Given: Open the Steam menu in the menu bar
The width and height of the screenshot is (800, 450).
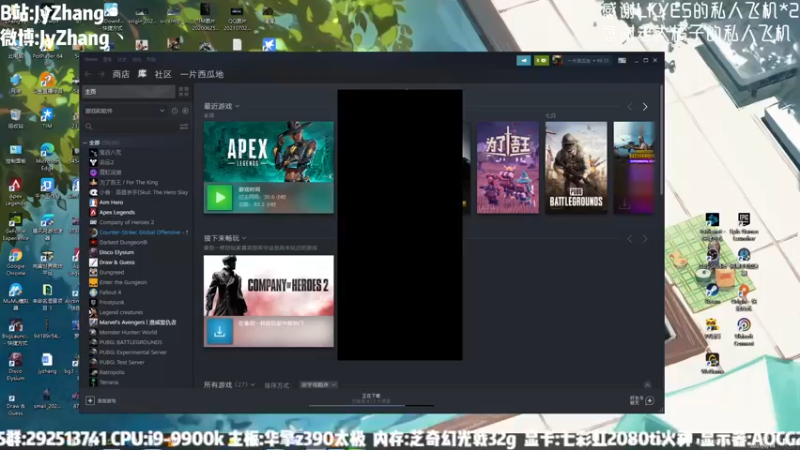Looking at the screenshot, I should coord(91,60).
